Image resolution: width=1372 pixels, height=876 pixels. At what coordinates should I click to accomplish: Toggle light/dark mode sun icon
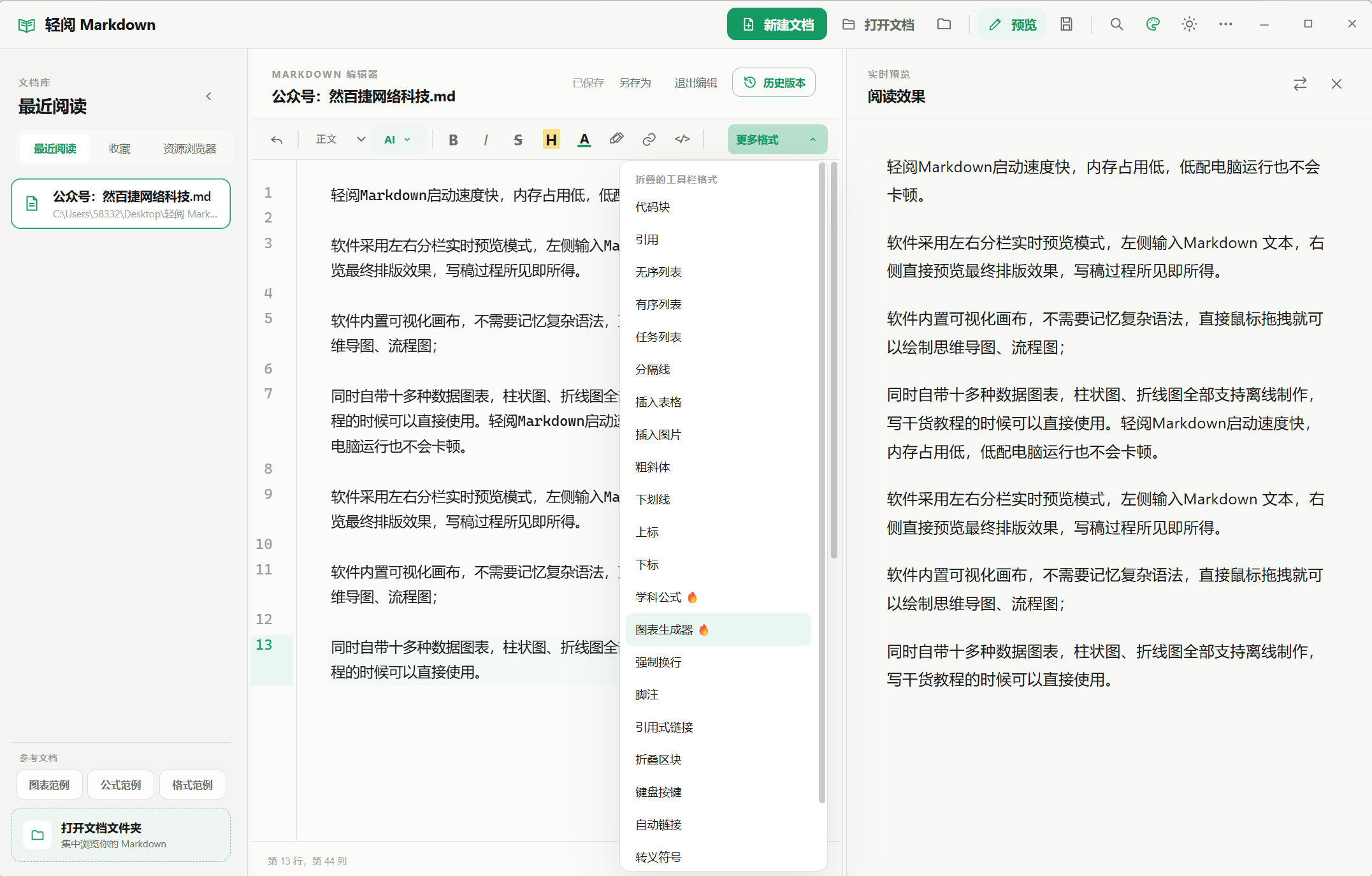click(1189, 24)
